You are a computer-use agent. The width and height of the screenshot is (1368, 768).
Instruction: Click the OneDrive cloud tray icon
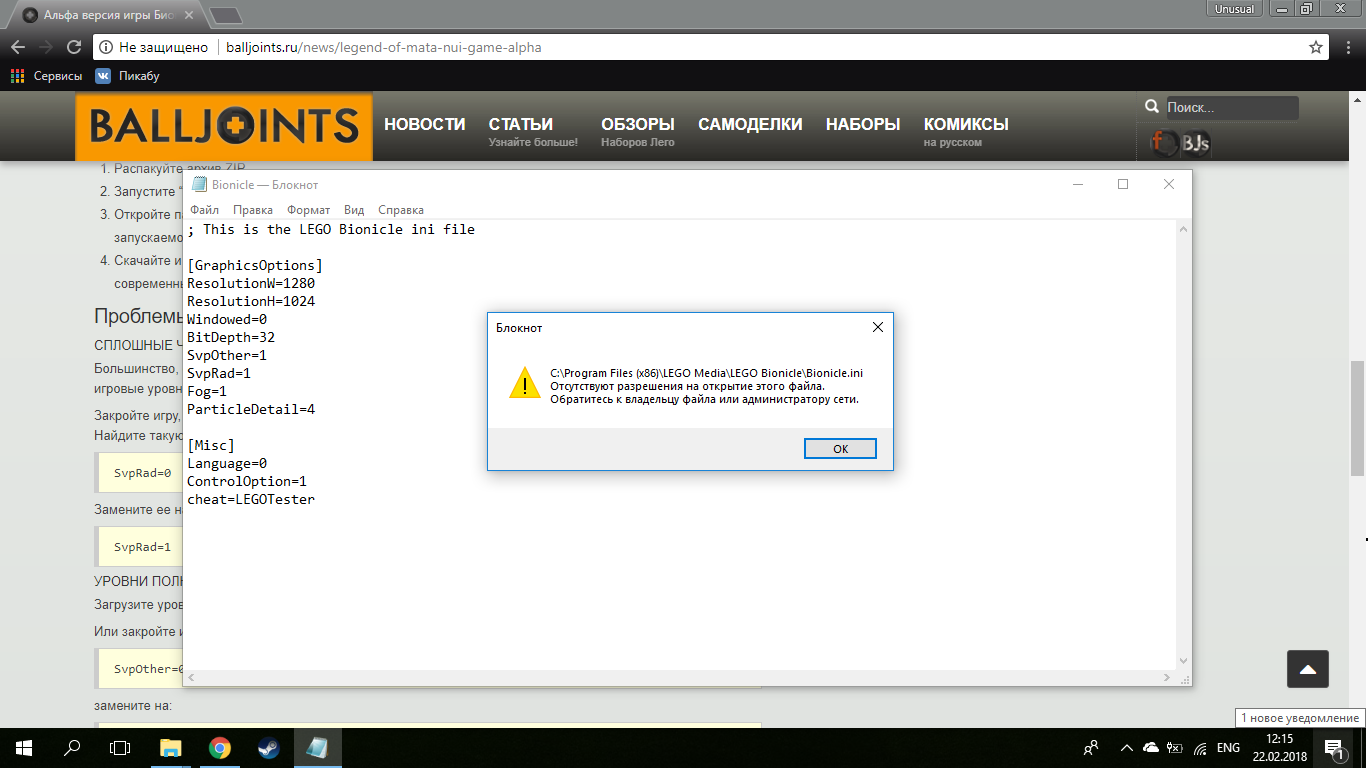coord(1151,747)
